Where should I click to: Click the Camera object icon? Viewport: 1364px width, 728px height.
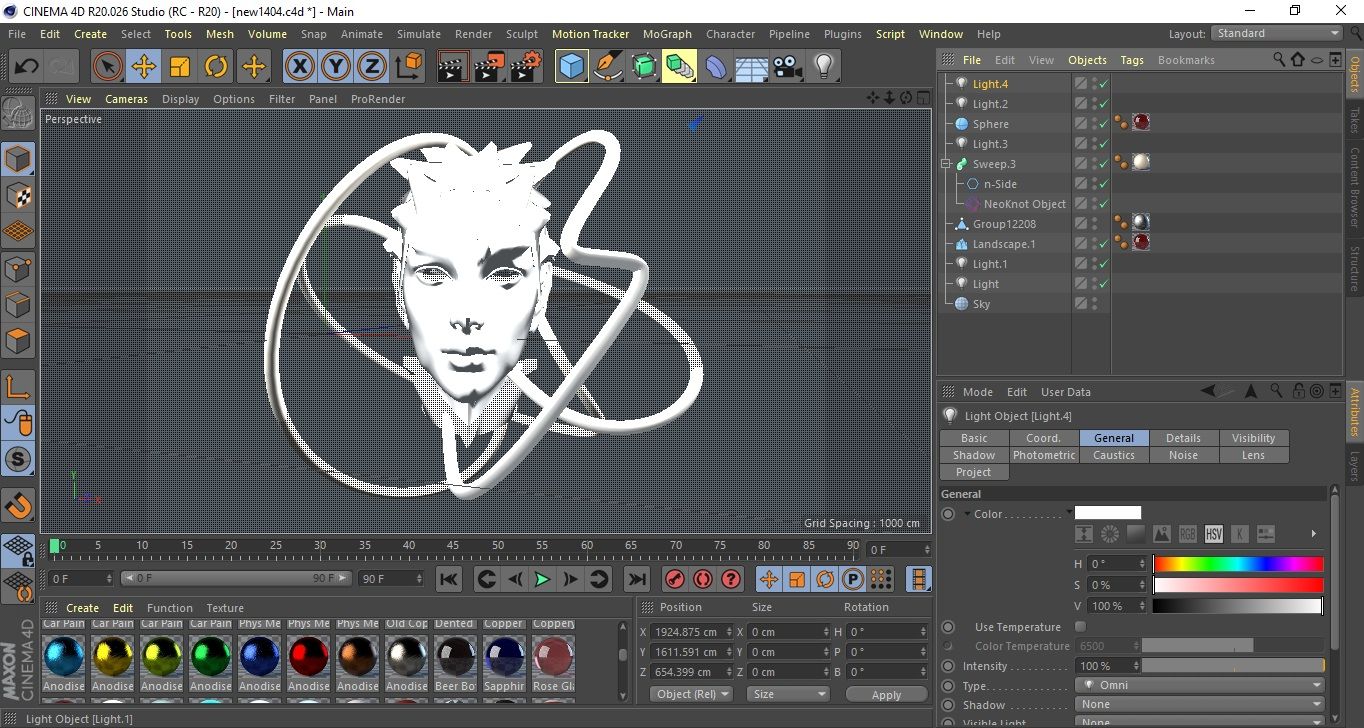[x=787, y=67]
